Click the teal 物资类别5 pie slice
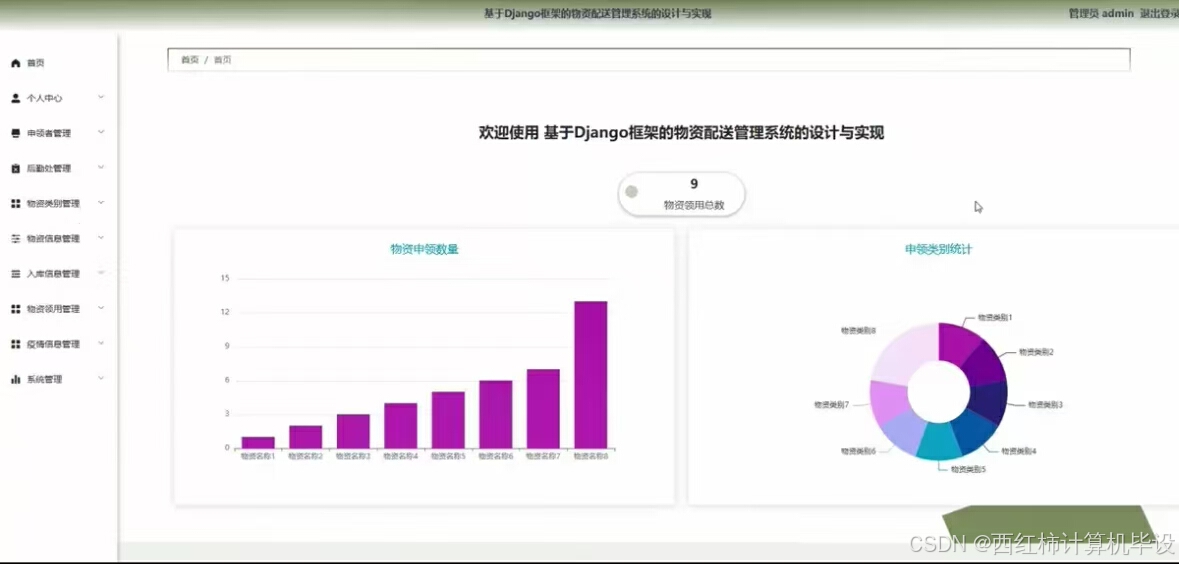The width and height of the screenshot is (1179, 564). coord(938,441)
